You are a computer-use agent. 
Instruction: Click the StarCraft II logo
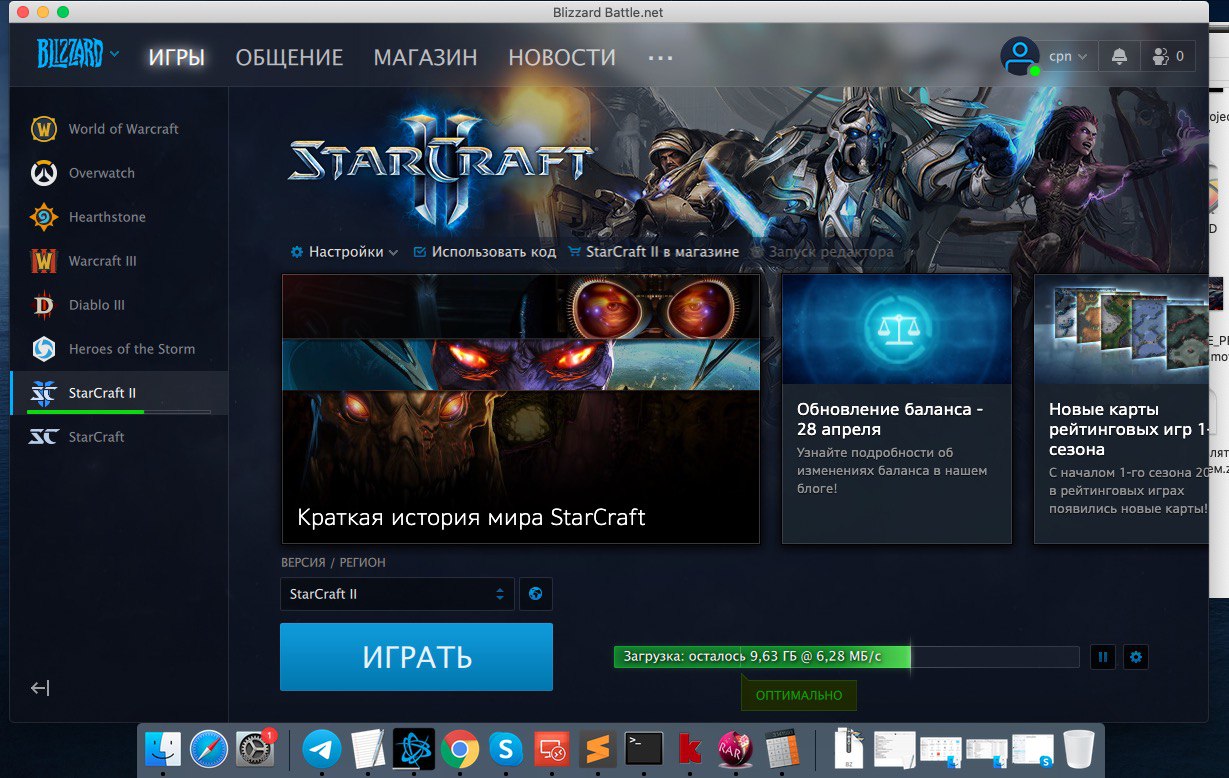tap(441, 165)
